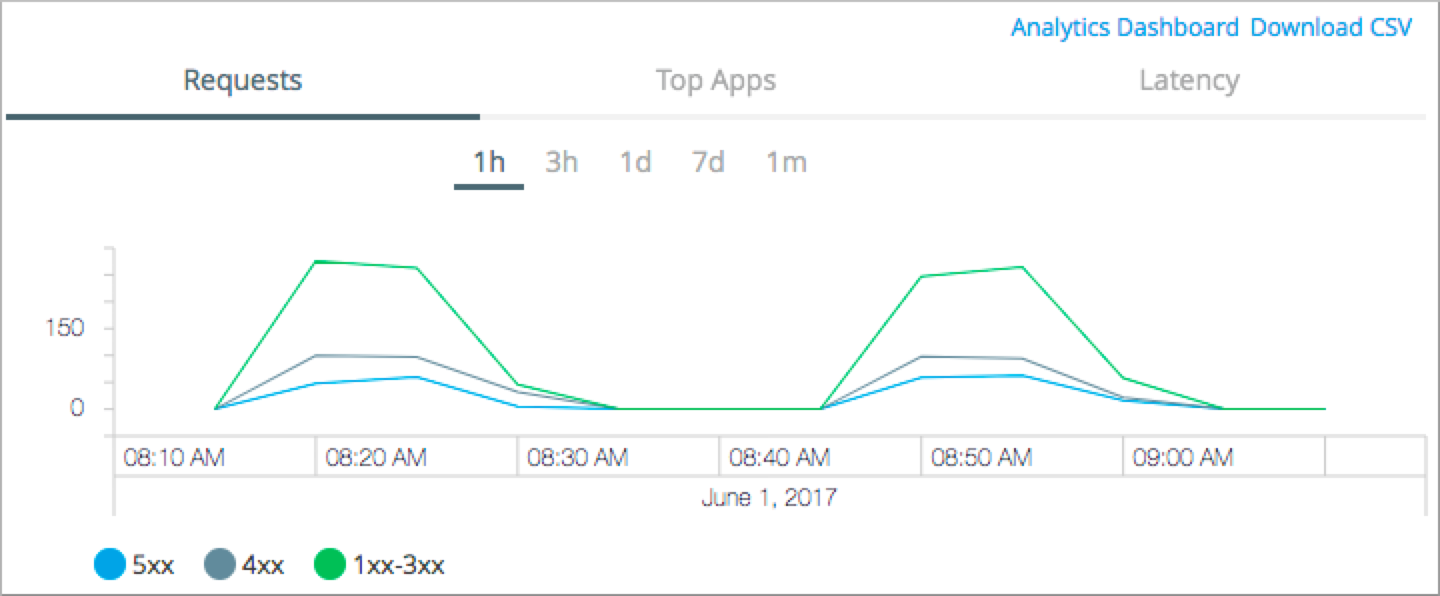Click the June 1, 2017 date label
The image size is (1440, 596).
click(x=767, y=497)
